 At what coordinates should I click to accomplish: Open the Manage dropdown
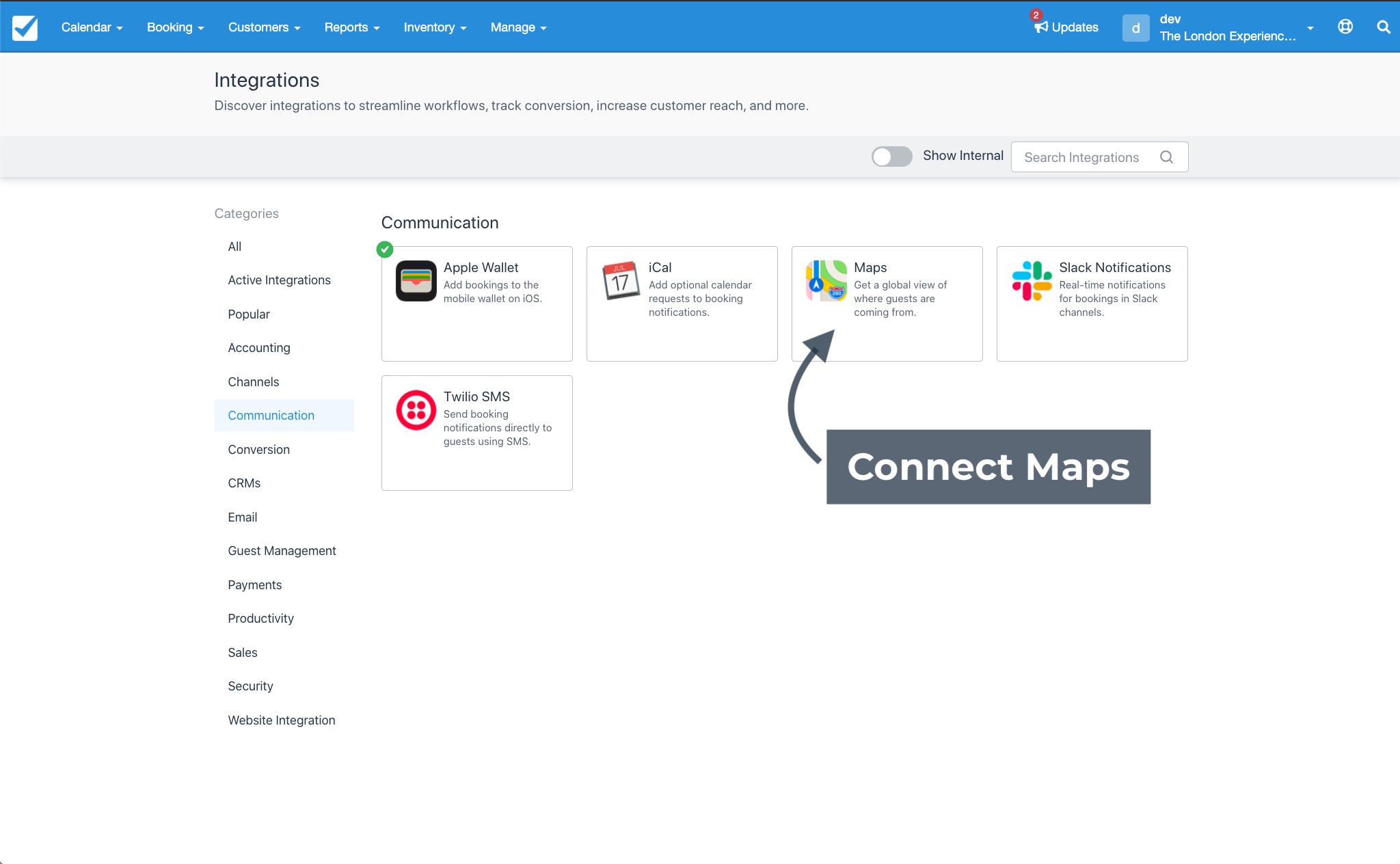[x=518, y=27]
